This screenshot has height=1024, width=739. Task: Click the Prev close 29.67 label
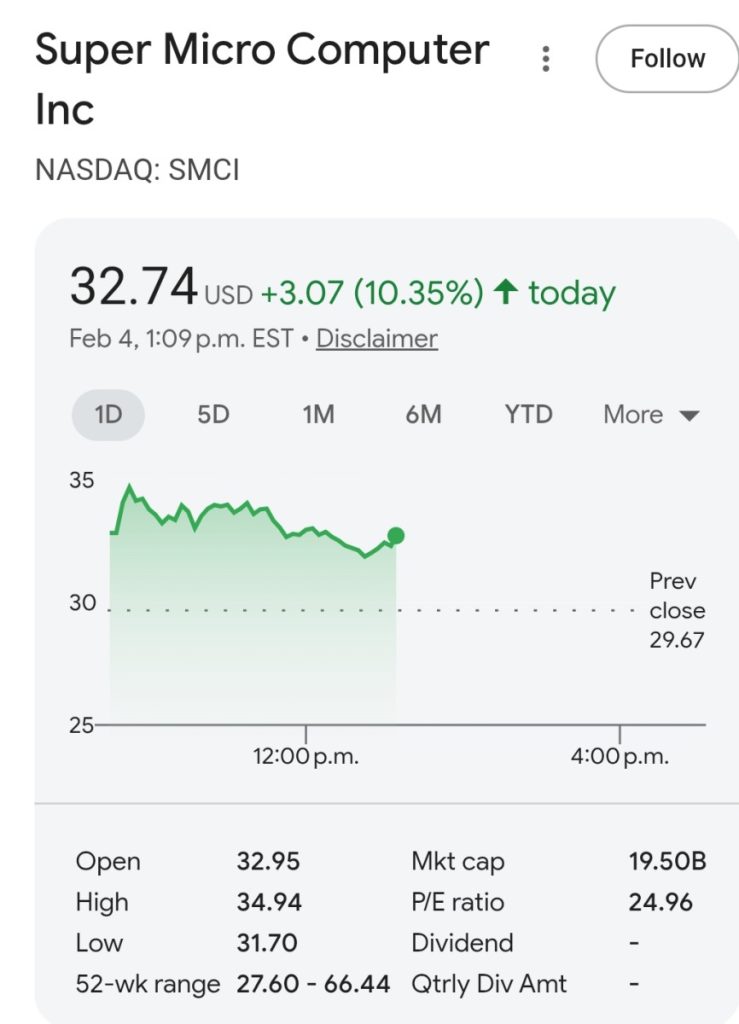click(677, 610)
